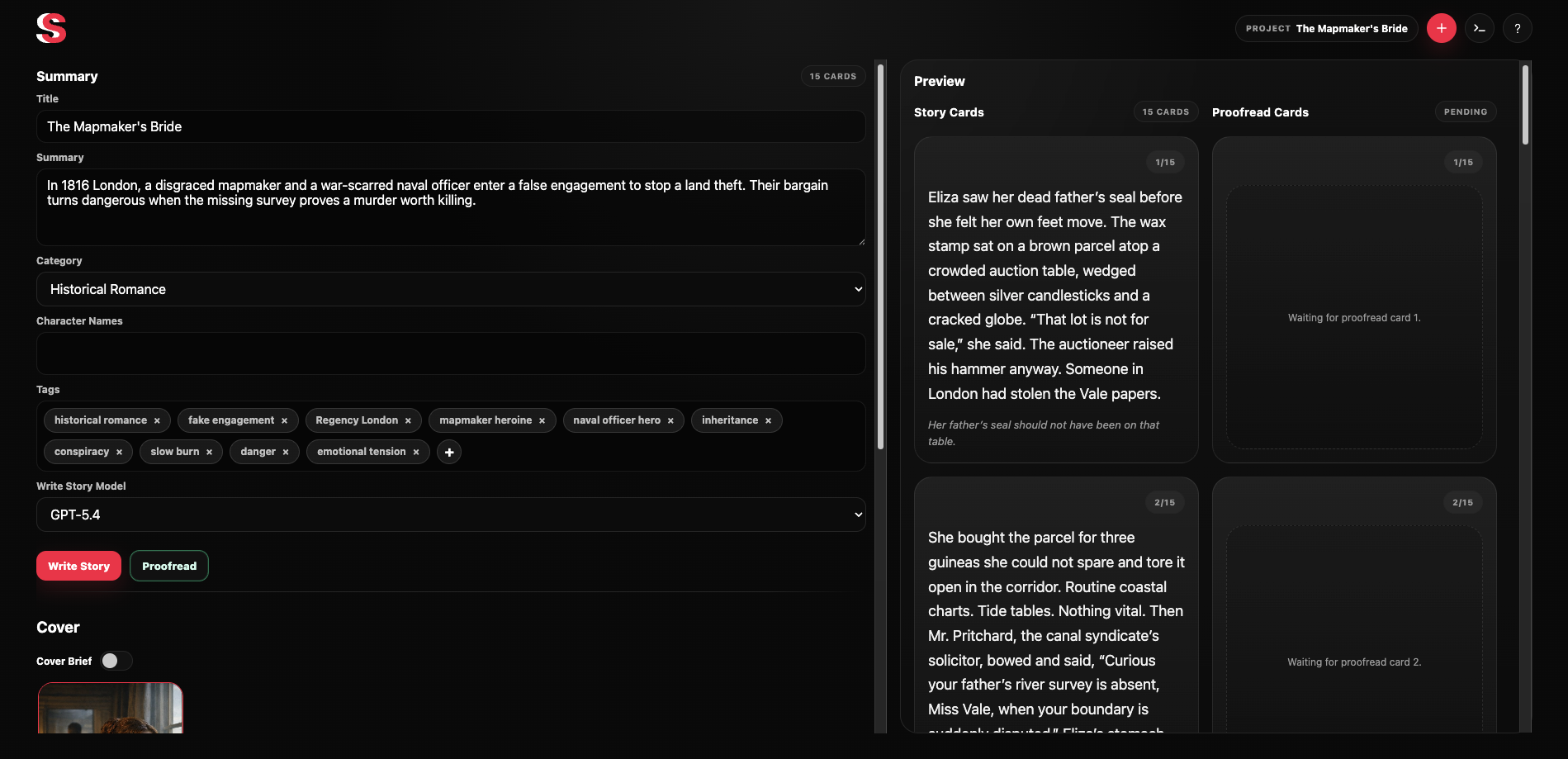Click the Proofread button
1568x759 pixels.
pos(169,566)
